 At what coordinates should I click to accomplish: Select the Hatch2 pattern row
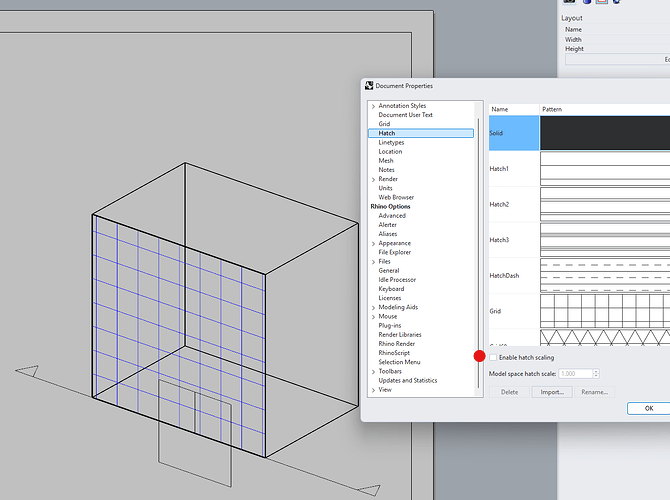point(579,204)
